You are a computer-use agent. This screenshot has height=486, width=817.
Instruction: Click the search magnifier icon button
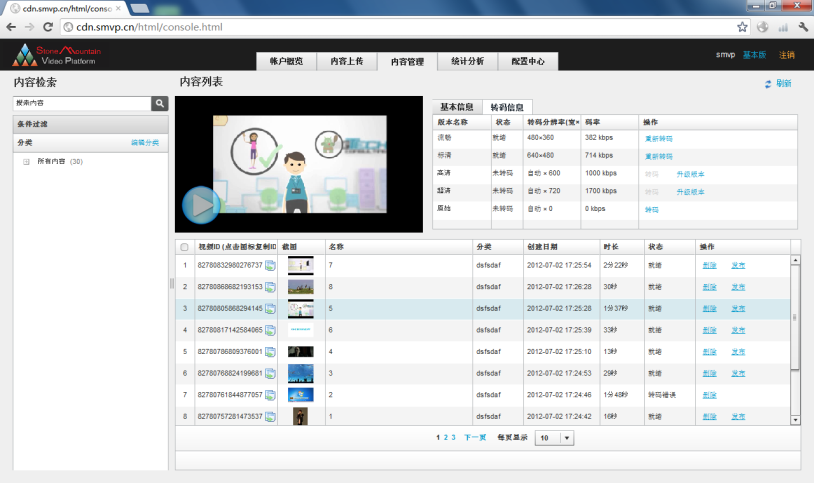[160, 103]
